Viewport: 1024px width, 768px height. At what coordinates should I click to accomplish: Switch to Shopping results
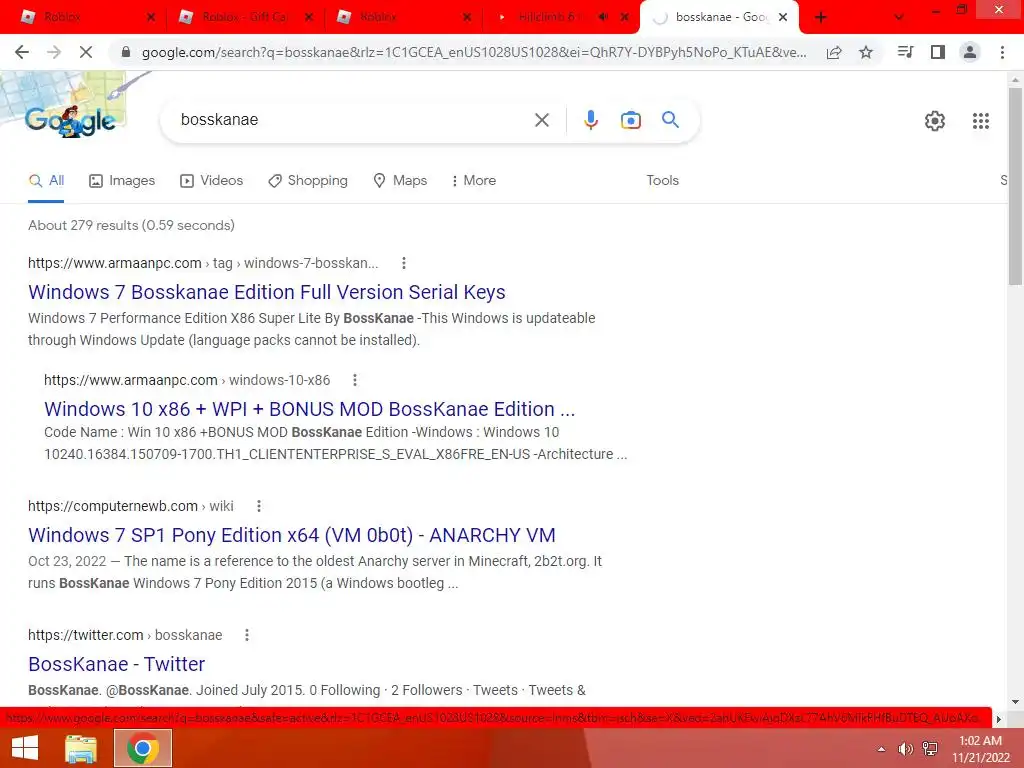click(308, 181)
